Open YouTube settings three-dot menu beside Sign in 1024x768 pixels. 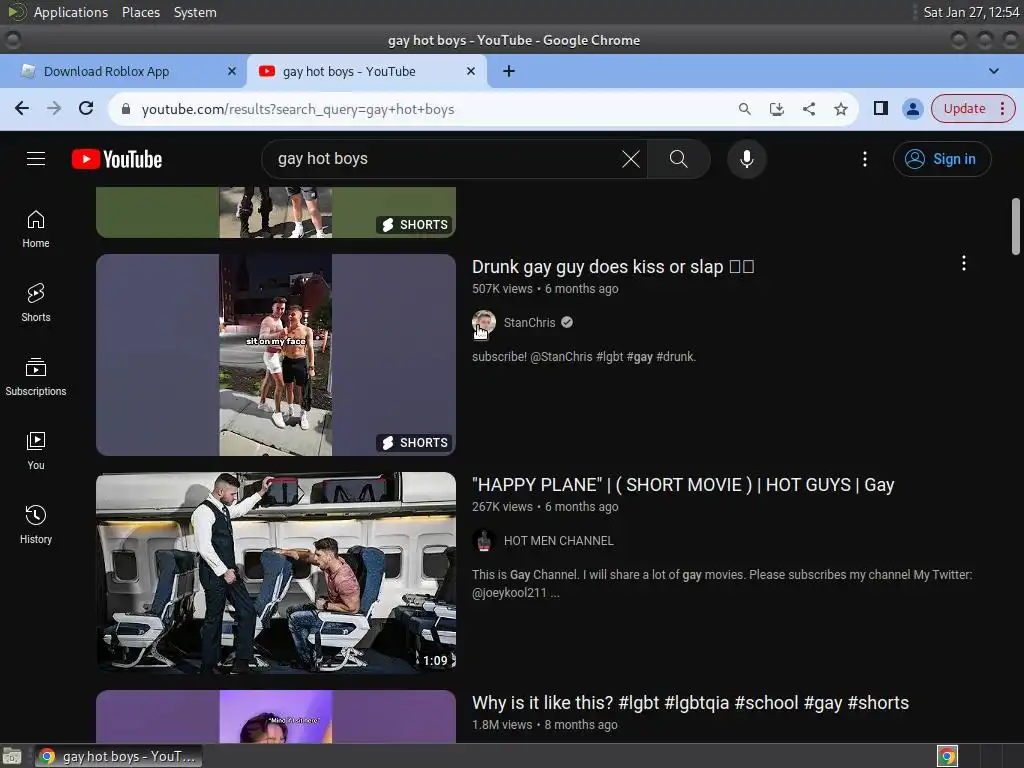[x=865, y=159]
